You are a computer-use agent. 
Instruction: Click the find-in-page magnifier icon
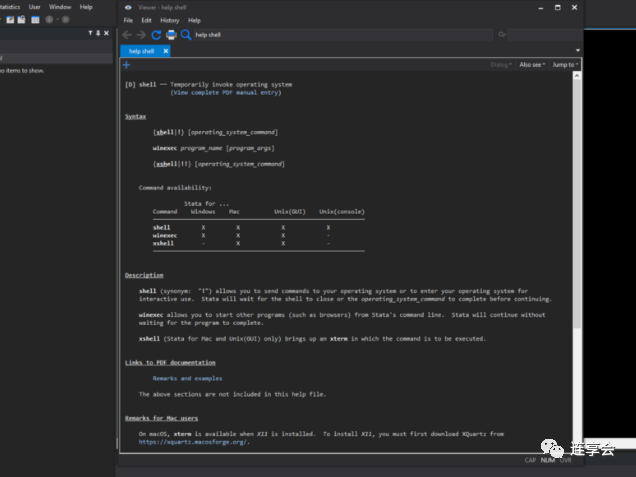pos(502,35)
